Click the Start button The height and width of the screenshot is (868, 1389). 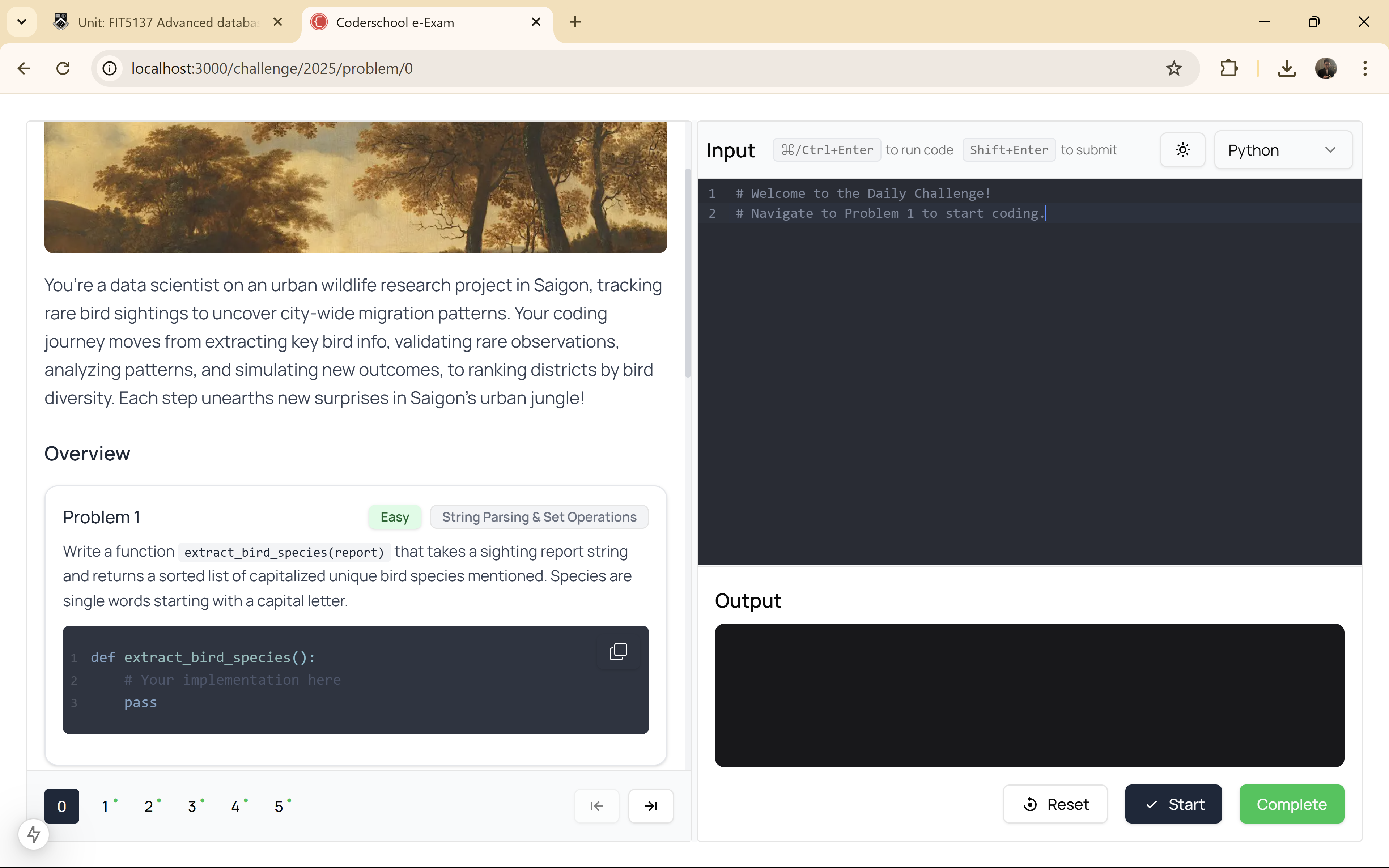coord(1173,804)
